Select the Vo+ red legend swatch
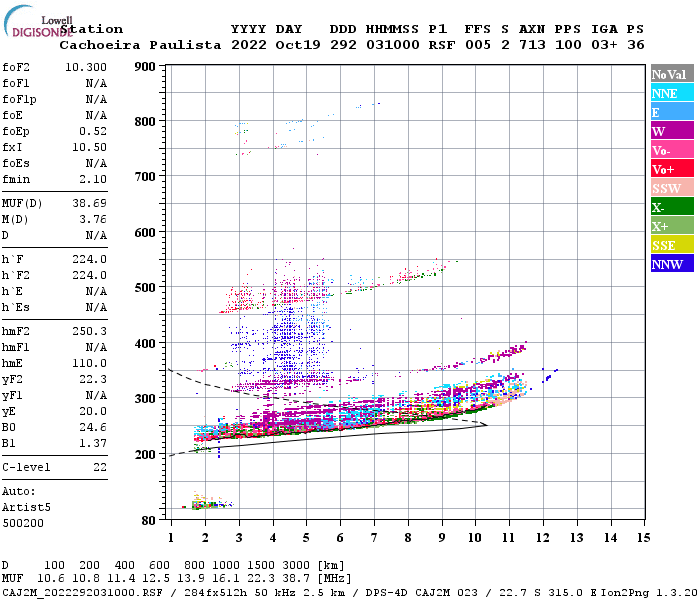This screenshot has height=600, width=700. [672, 169]
